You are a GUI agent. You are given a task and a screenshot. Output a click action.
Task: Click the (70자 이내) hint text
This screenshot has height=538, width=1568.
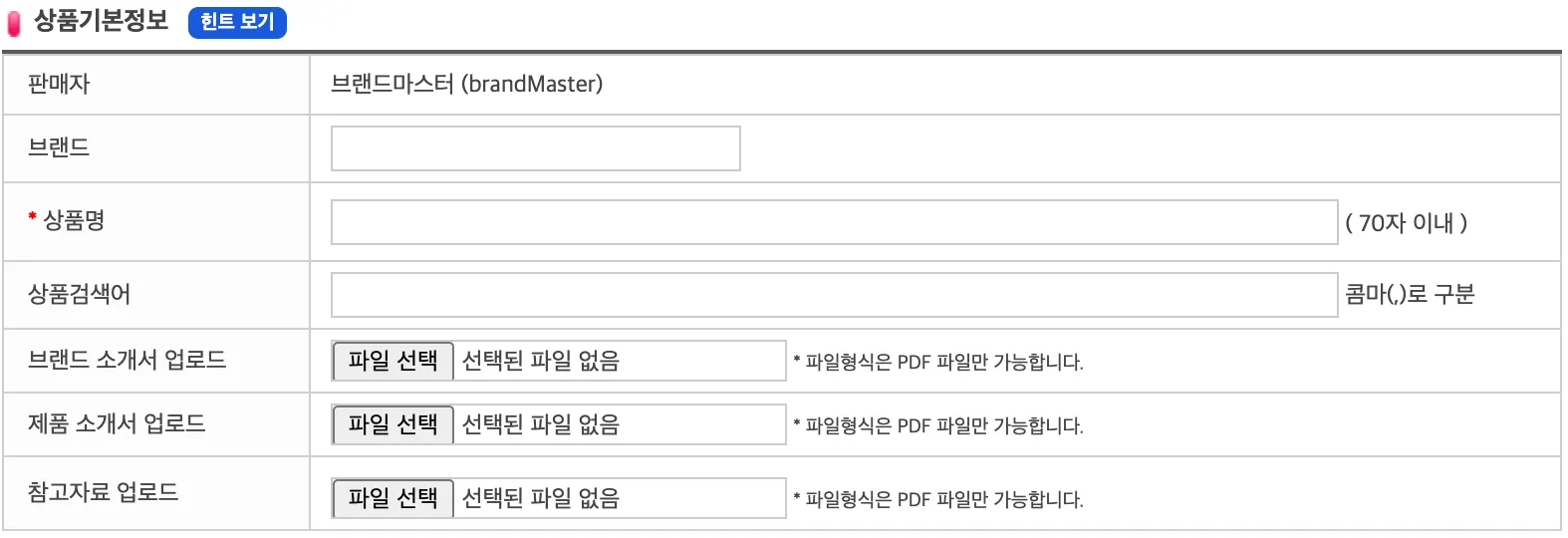1406,223
